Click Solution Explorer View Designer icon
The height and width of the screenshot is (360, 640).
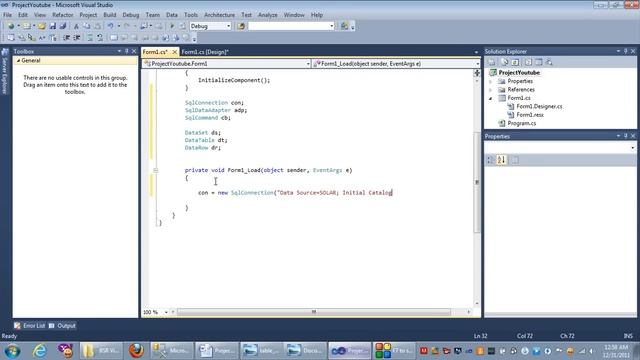point(539,62)
